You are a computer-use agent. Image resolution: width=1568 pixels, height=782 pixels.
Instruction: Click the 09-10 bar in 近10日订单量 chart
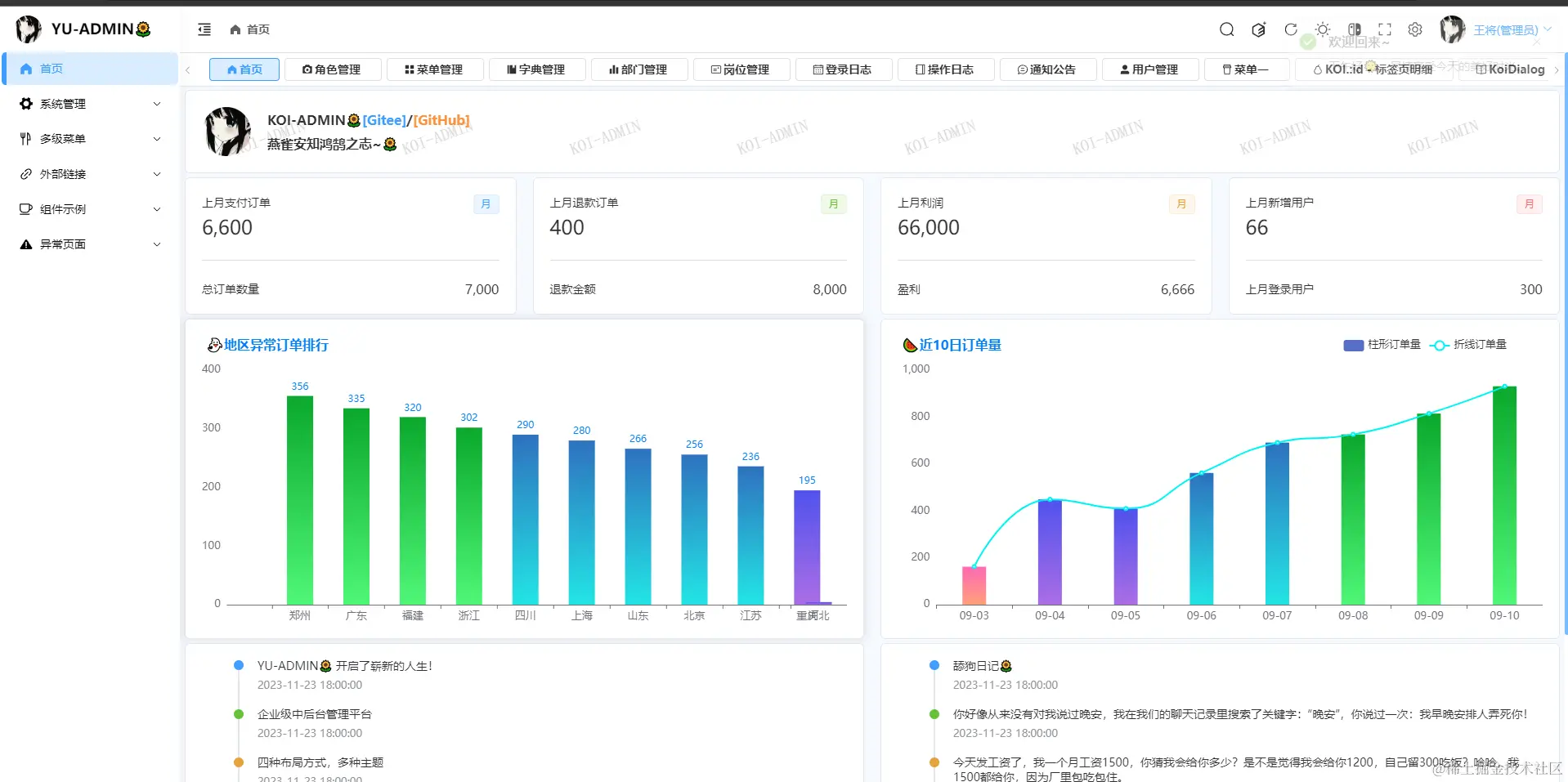click(x=1504, y=495)
